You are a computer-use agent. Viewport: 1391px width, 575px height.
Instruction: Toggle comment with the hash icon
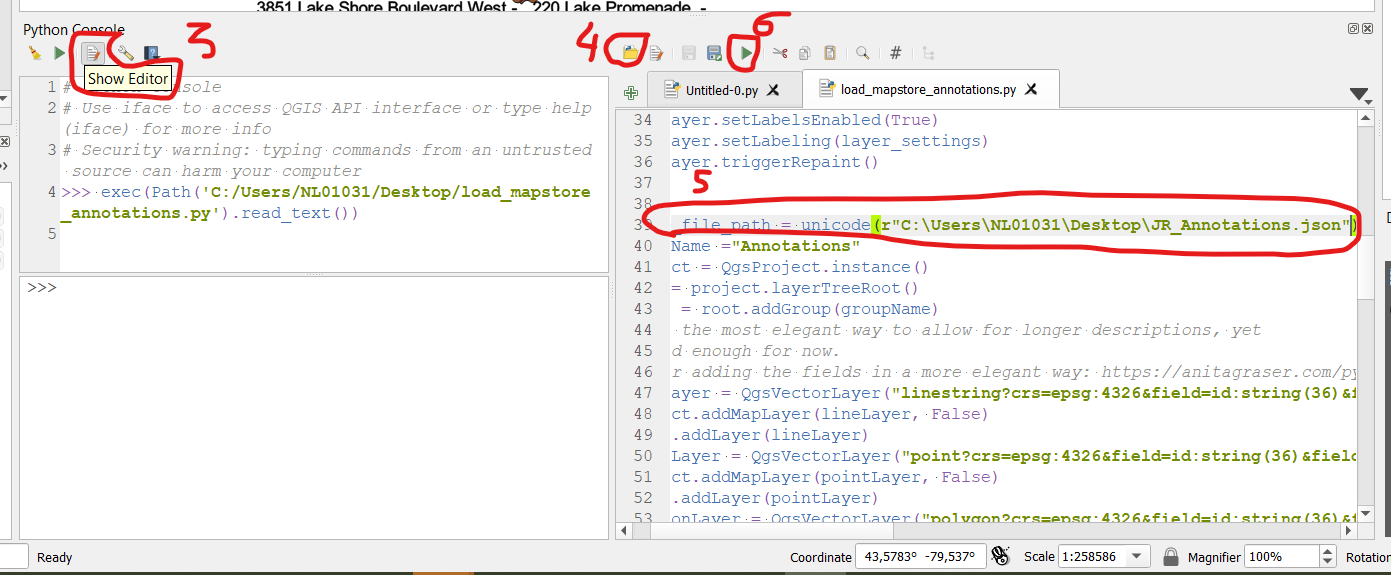pyautogui.click(x=896, y=53)
